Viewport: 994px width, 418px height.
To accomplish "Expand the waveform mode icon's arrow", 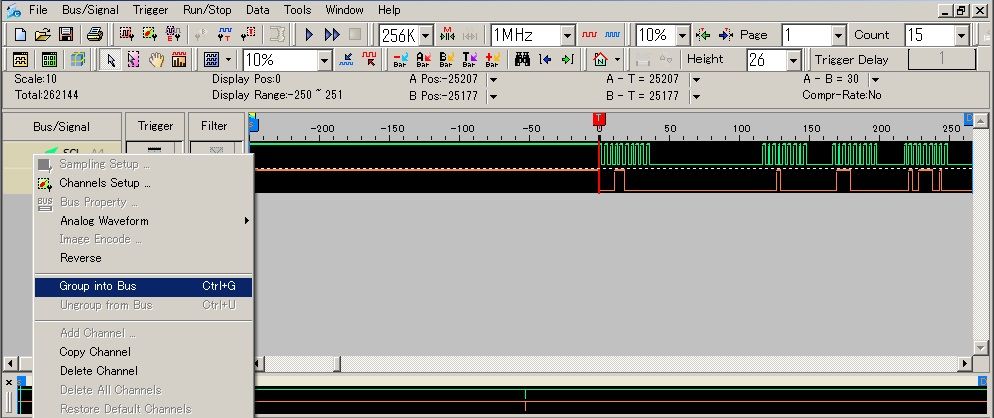I will click(x=229, y=60).
